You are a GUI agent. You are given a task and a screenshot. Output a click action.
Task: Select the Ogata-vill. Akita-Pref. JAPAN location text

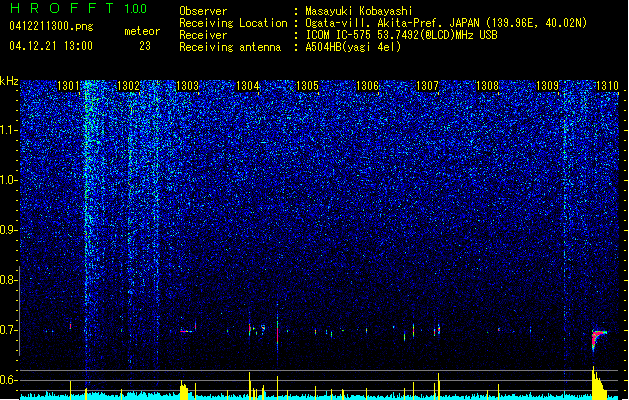click(x=446, y=23)
